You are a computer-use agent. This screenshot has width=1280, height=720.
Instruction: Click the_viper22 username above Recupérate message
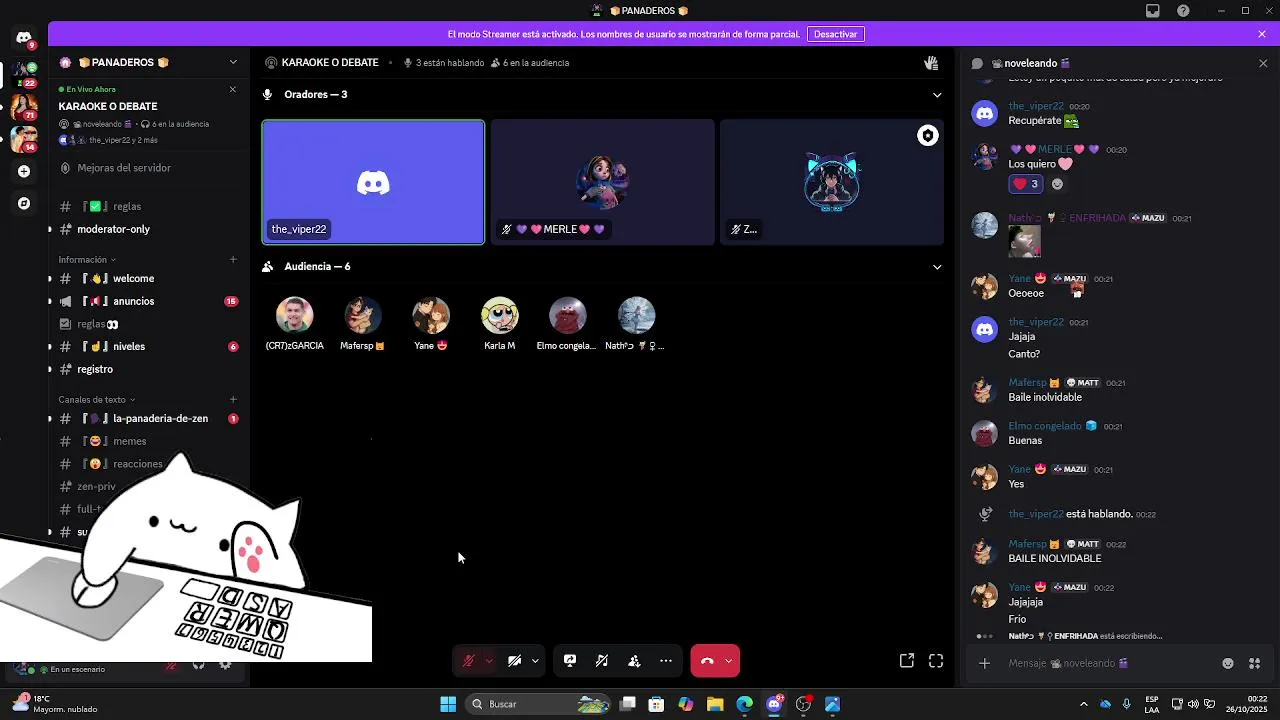coord(1035,106)
